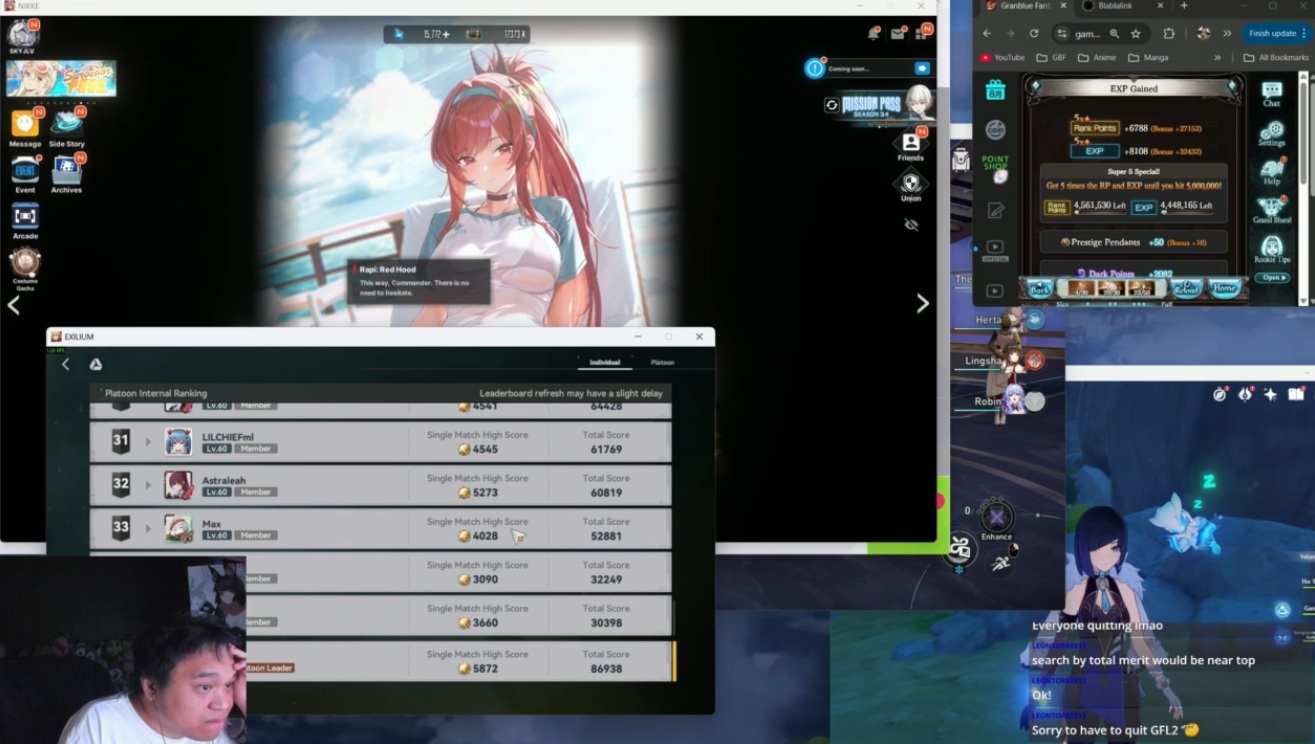Open the GBF bookmarks folder

click(x=1052, y=58)
